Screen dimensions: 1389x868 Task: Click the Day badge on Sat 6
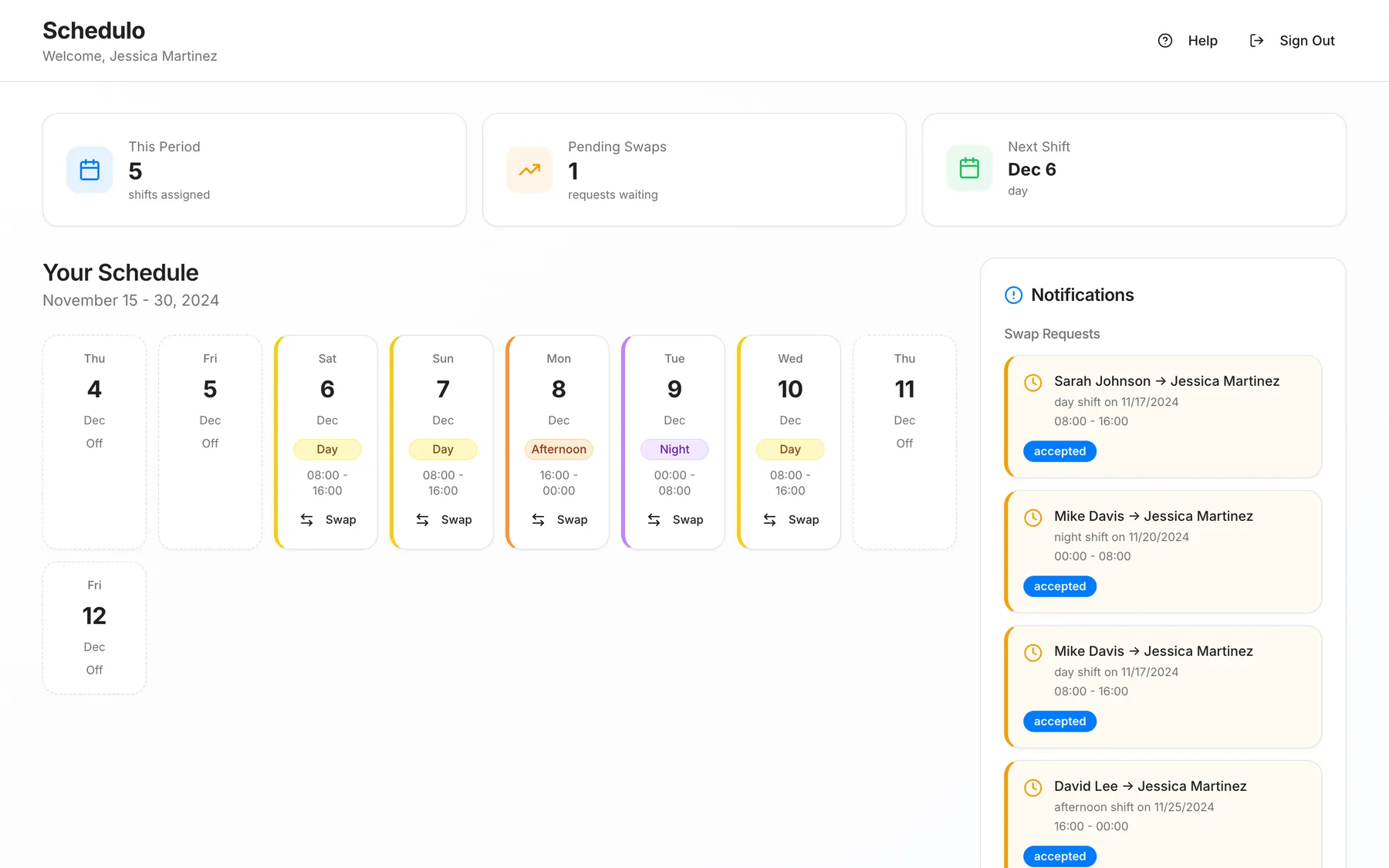pyautogui.click(x=327, y=449)
